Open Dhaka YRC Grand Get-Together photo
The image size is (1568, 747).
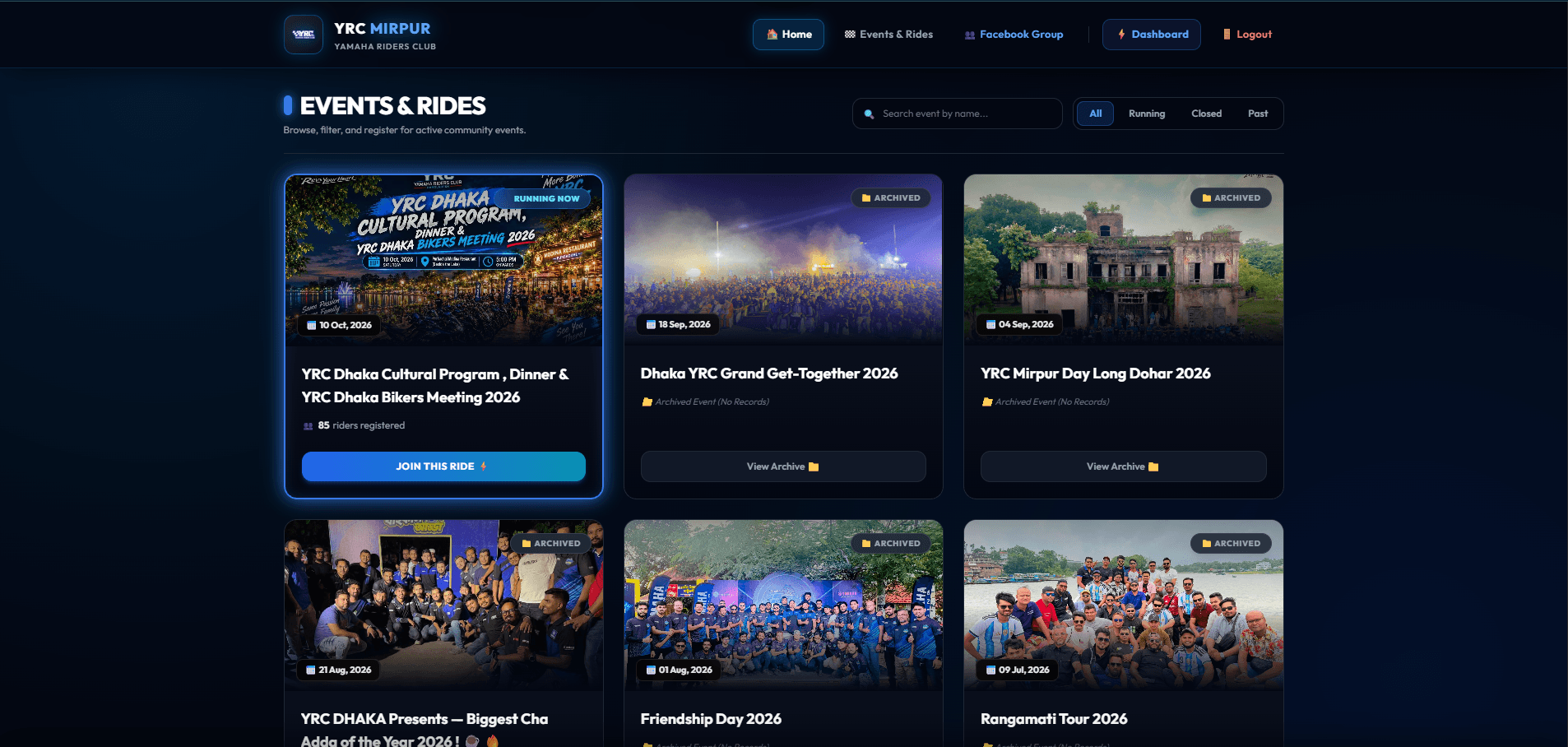point(783,260)
